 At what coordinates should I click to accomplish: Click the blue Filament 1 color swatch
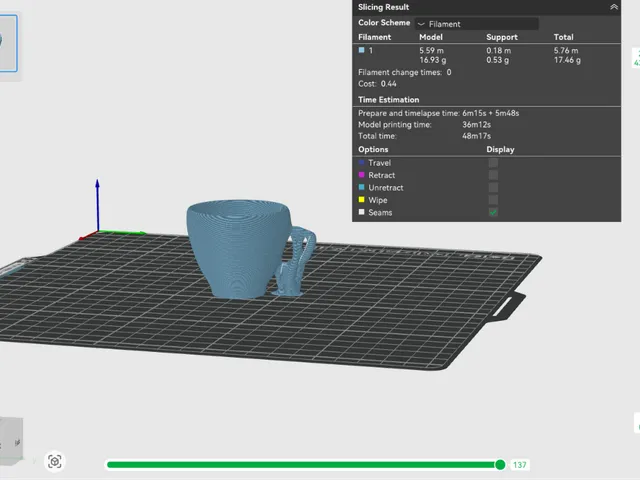click(361, 50)
